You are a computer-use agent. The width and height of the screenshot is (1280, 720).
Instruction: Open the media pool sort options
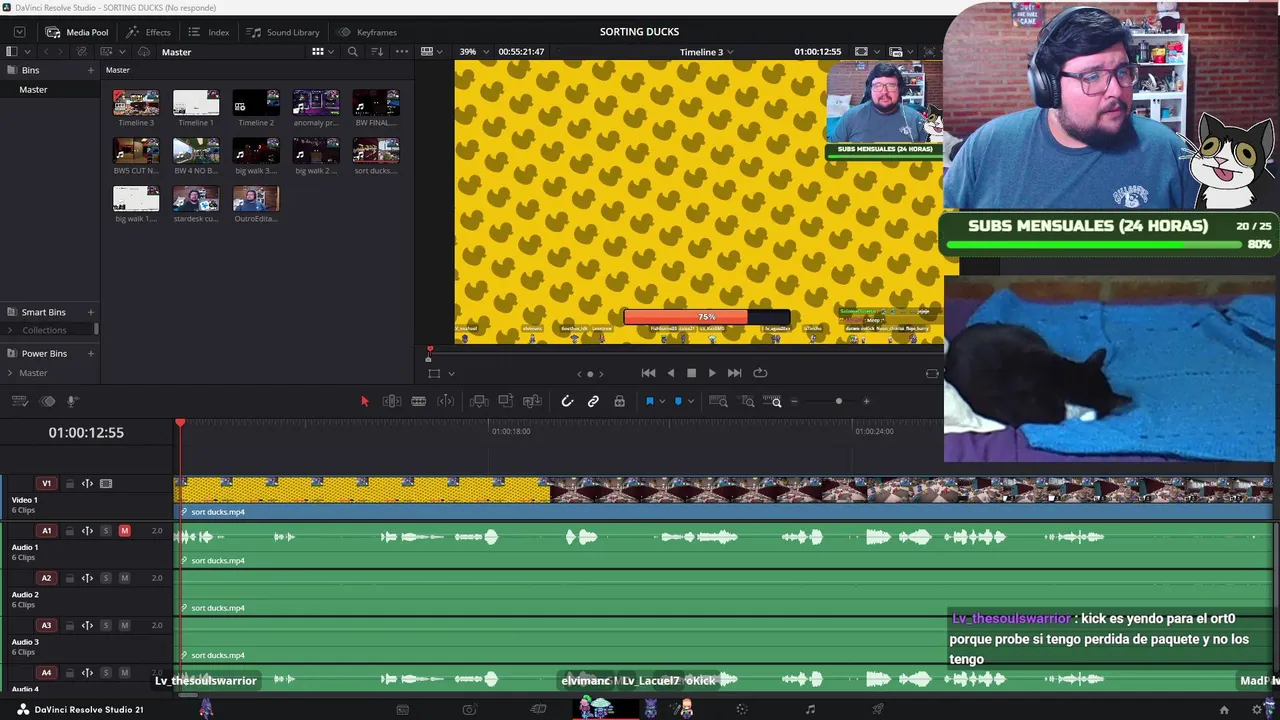point(377,51)
